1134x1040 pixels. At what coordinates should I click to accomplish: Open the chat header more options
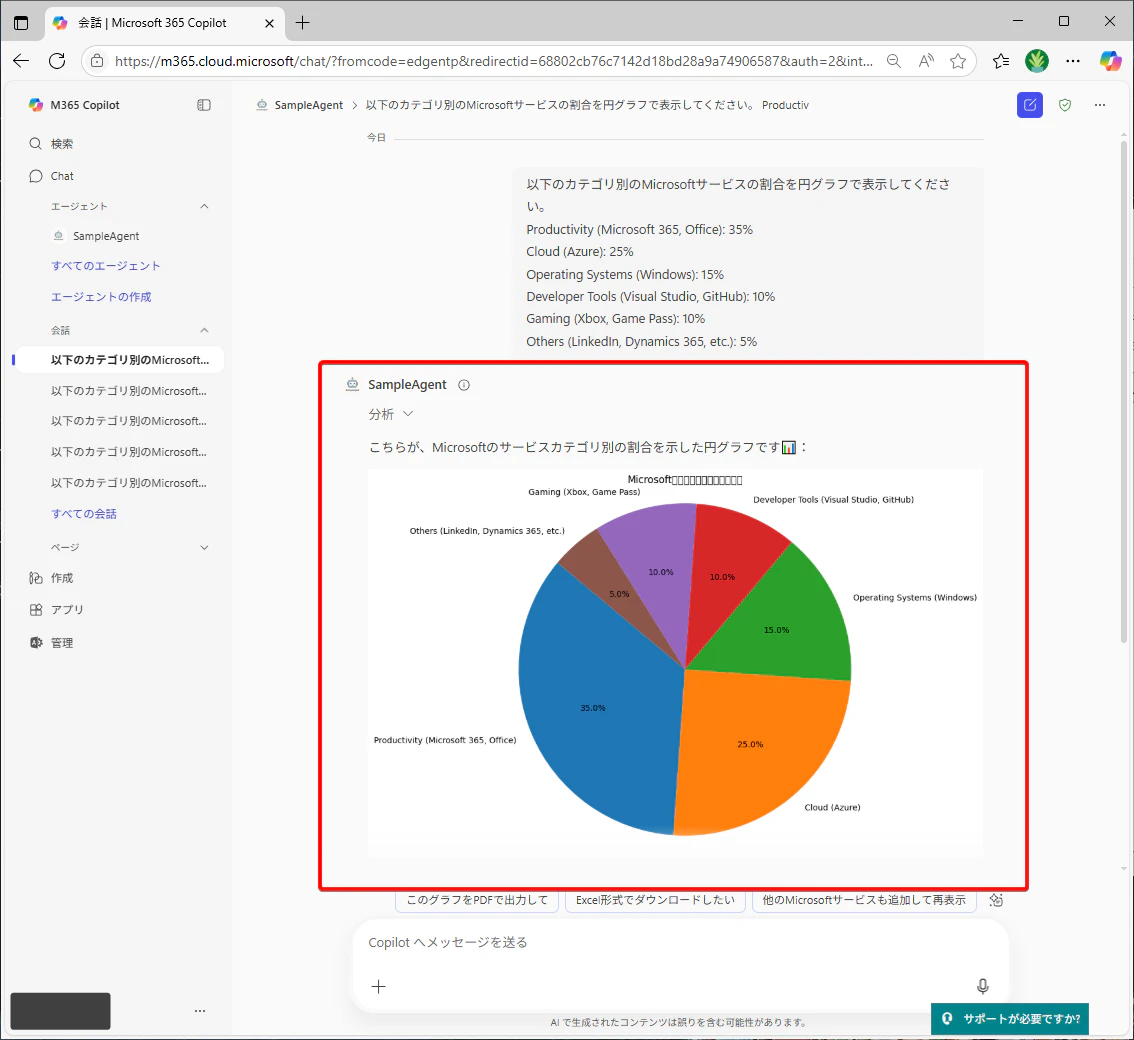[1100, 105]
